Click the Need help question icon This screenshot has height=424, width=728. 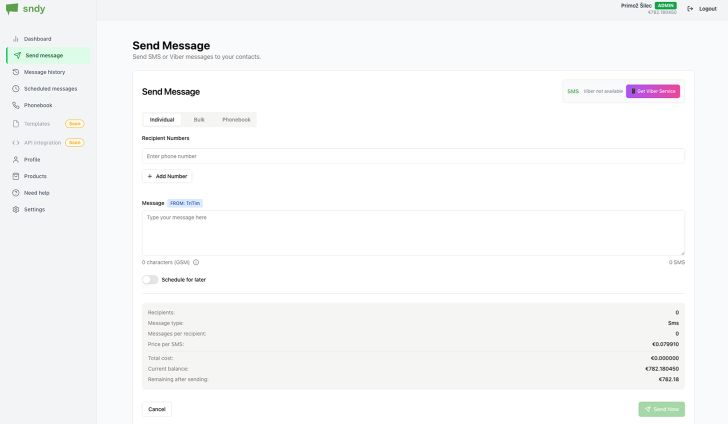tap(16, 193)
